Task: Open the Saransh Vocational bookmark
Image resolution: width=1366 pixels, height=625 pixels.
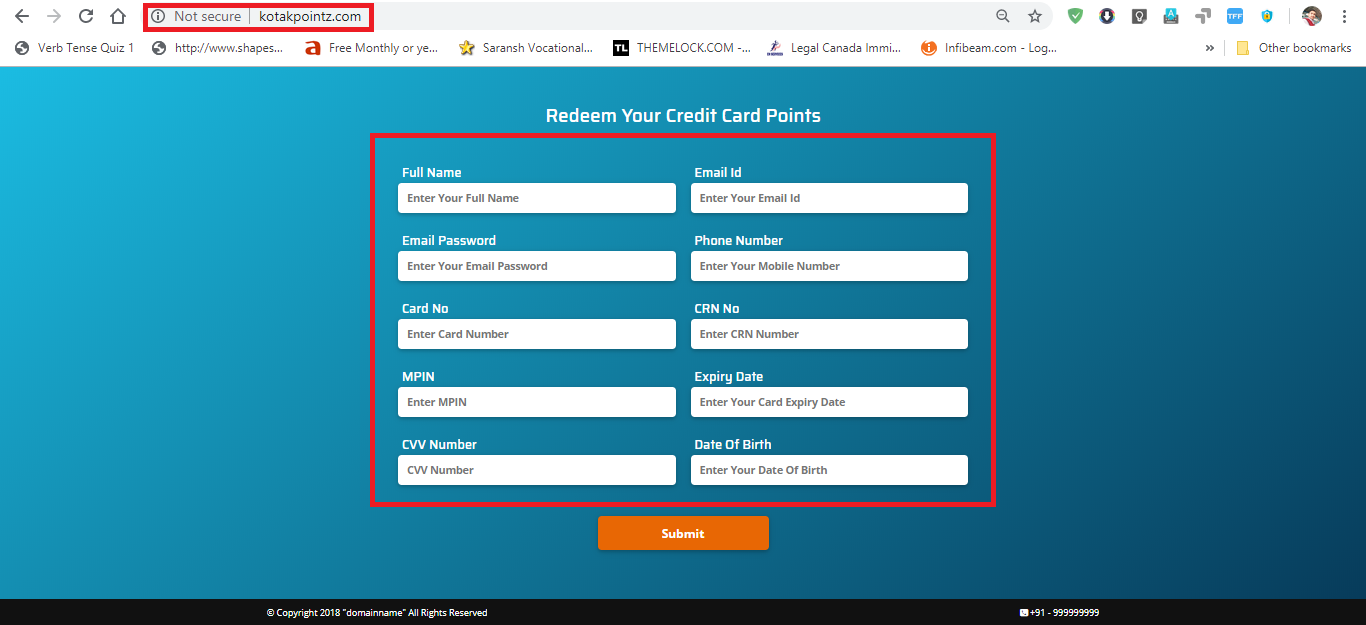Action: click(x=526, y=47)
